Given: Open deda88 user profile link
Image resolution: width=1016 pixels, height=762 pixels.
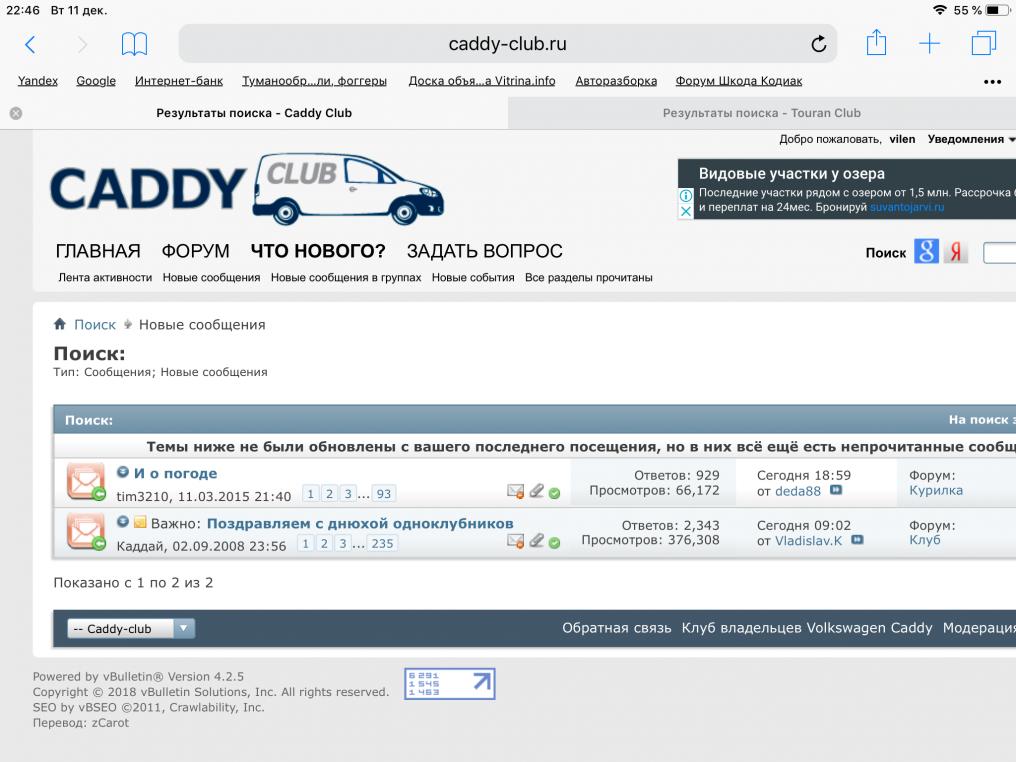Looking at the screenshot, I should 798,491.
